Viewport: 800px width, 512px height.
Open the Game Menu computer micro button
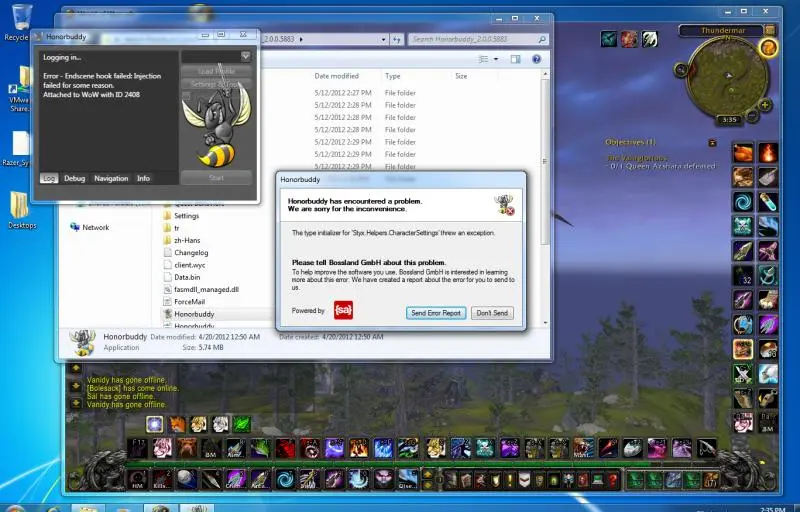pos(597,479)
